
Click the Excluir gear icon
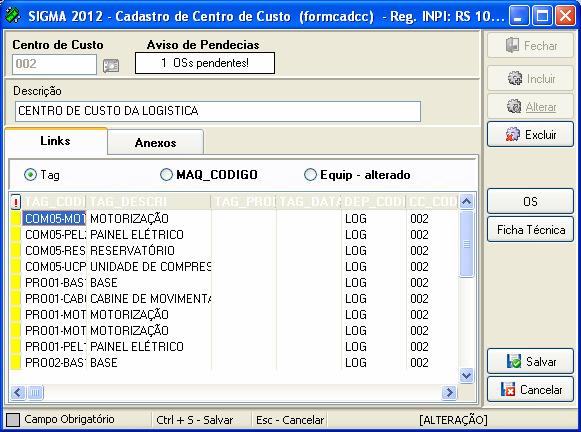coord(513,134)
